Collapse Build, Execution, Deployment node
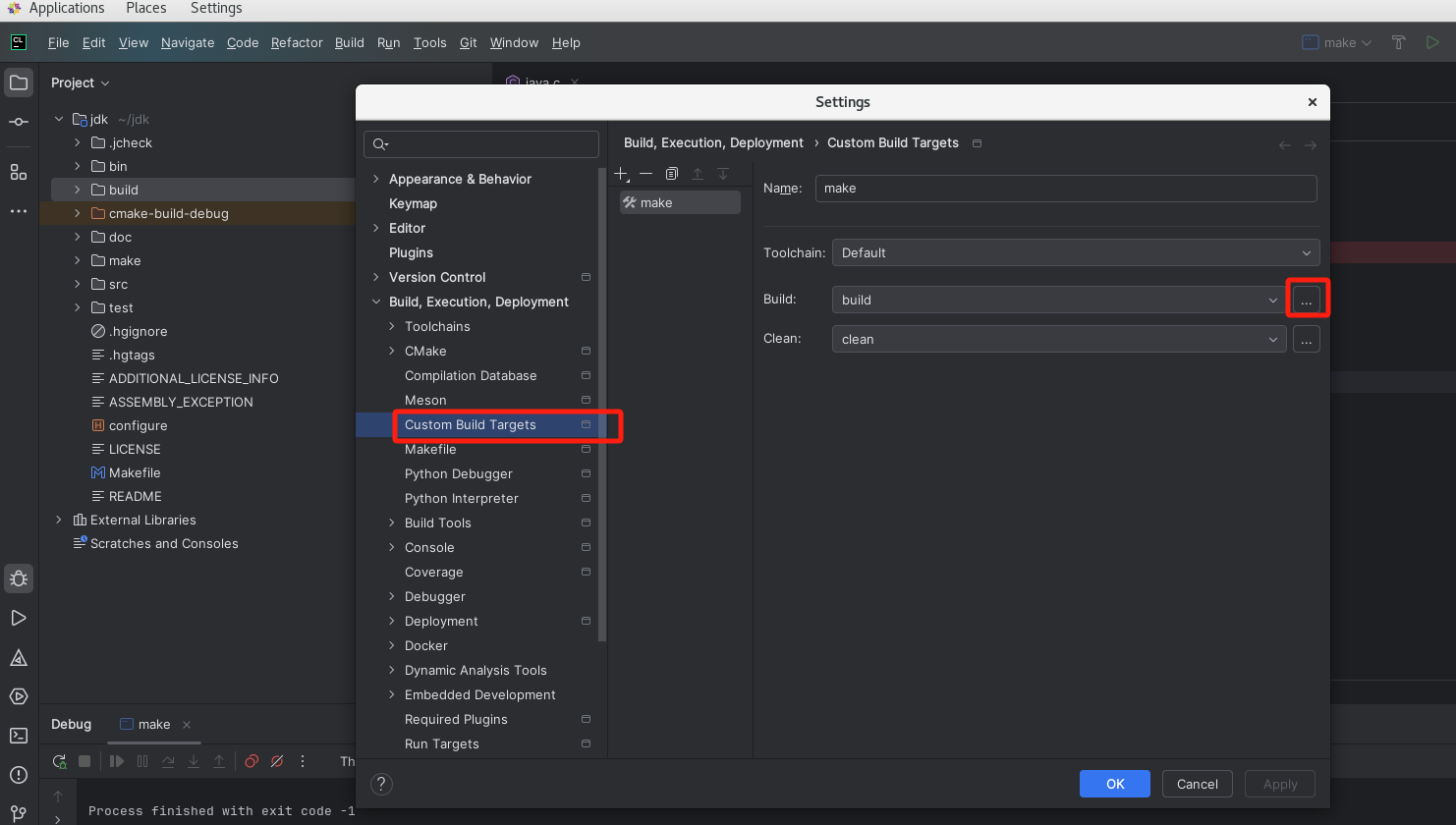 pyautogui.click(x=376, y=302)
